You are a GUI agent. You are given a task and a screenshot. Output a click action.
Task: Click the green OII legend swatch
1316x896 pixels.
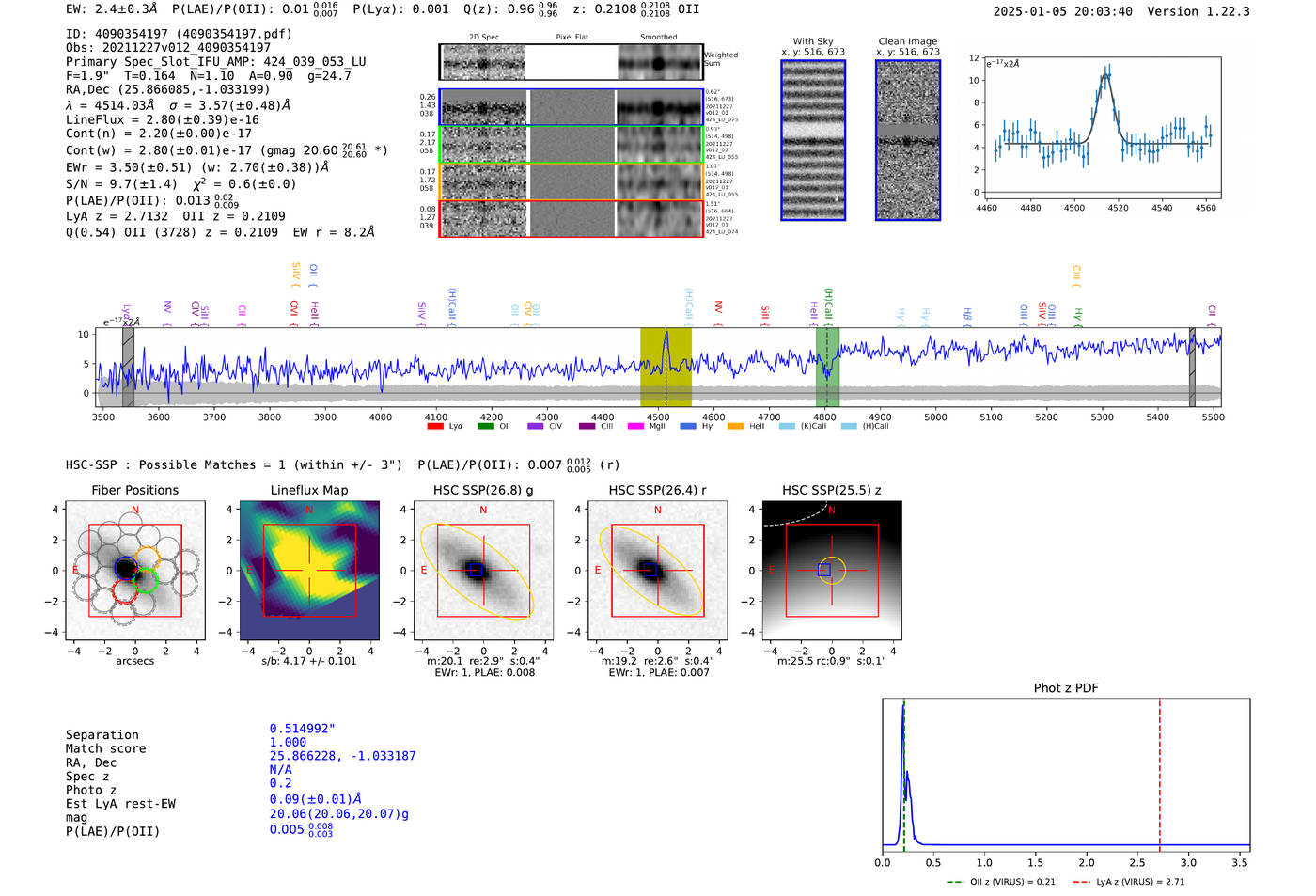pyautogui.click(x=486, y=427)
